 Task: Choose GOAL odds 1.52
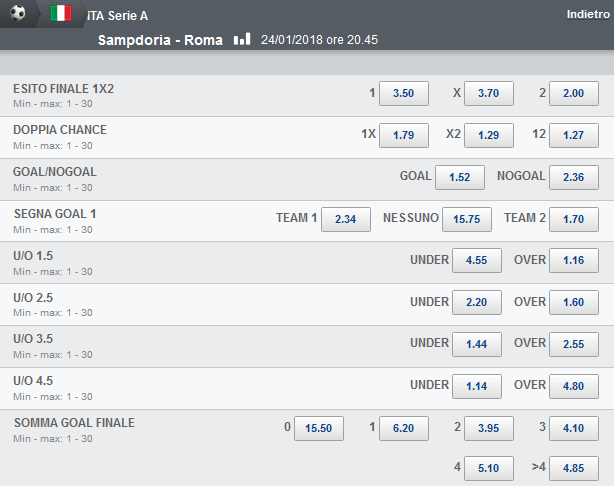coord(460,177)
